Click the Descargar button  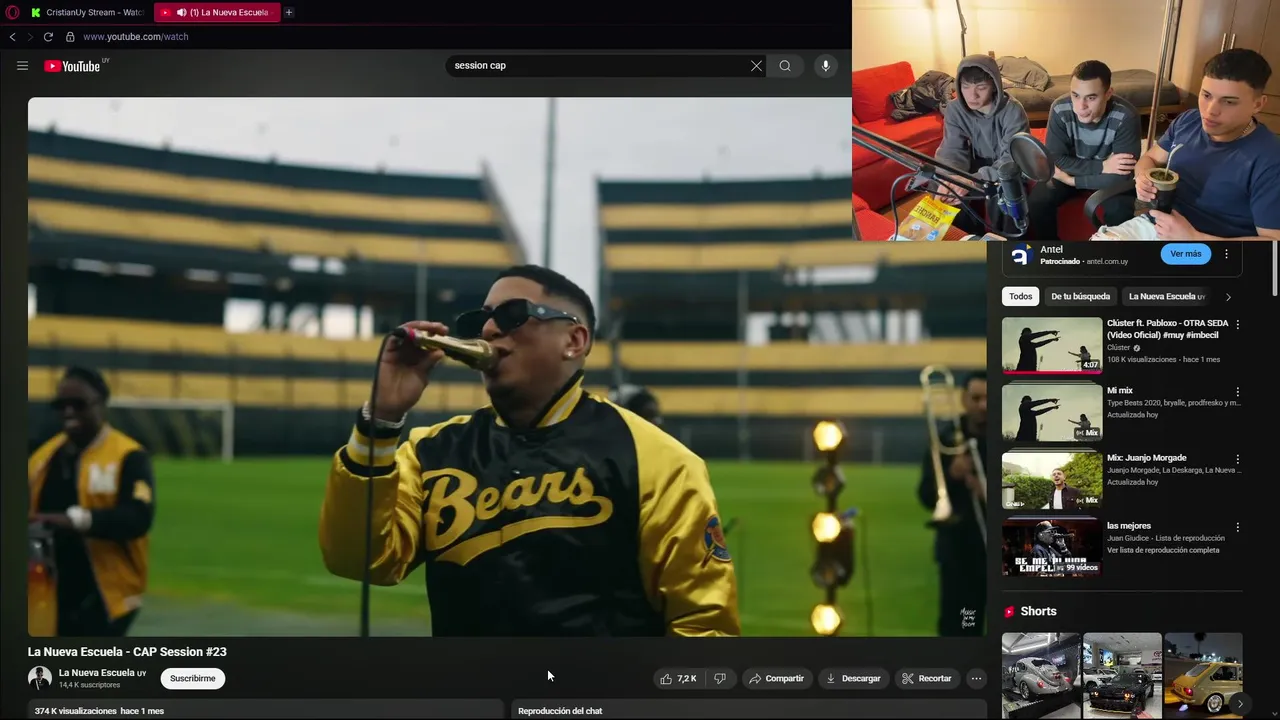853,678
